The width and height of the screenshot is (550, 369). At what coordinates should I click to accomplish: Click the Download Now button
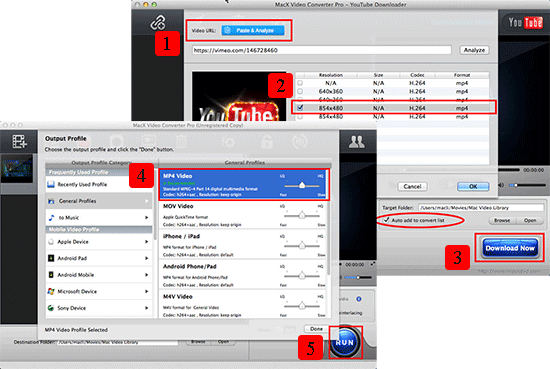pos(510,248)
